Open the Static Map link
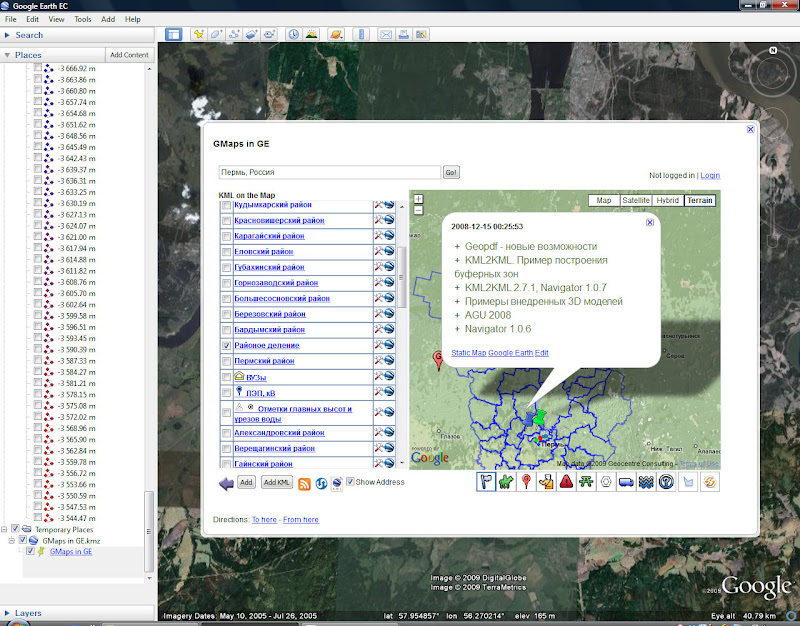Screen dimensions: 800x626 pyautogui.click(x=468, y=353)
